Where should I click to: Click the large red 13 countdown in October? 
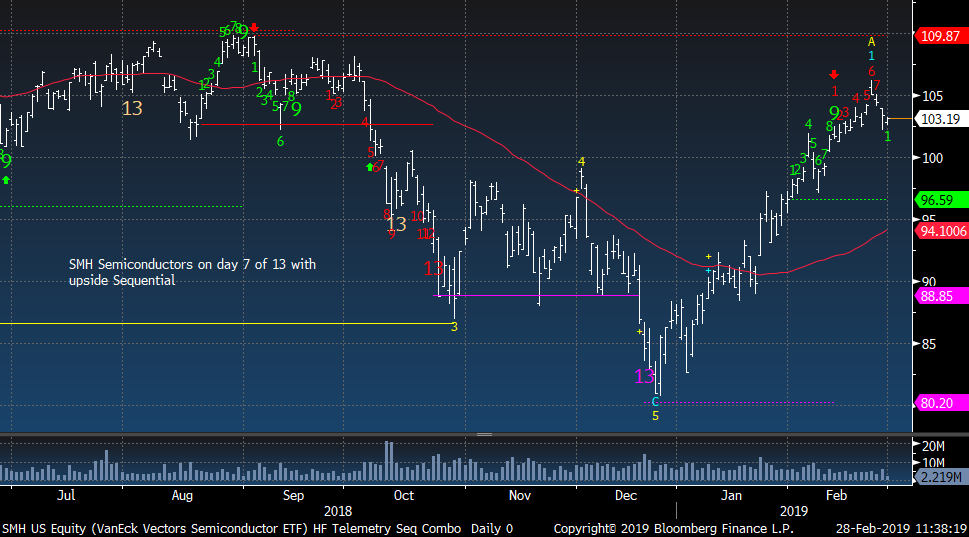coord(434,268)
